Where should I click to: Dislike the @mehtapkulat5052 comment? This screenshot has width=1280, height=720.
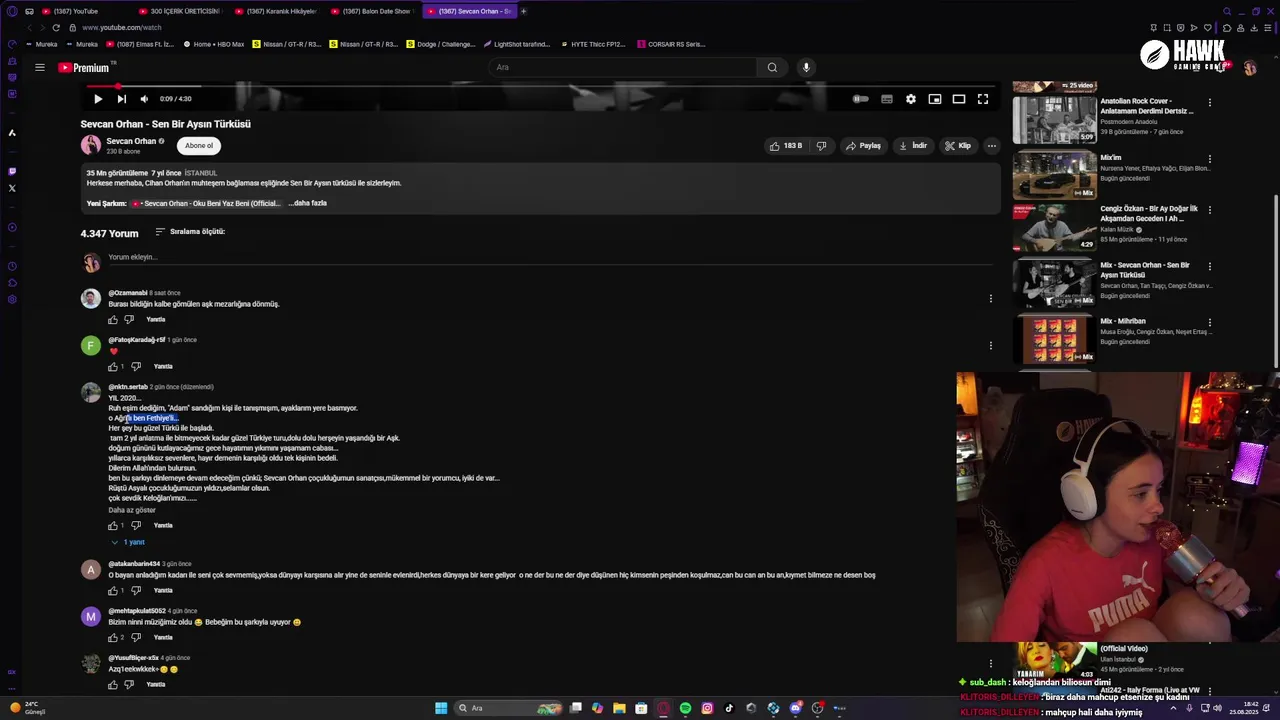(137, 638)
